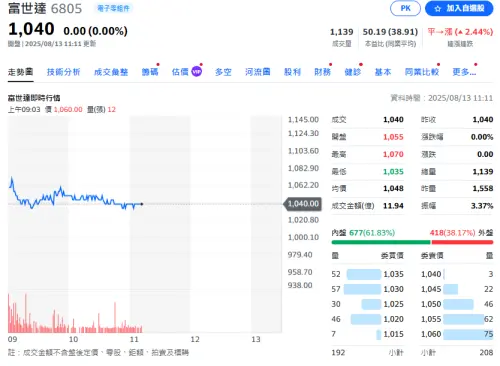Click the 最高 value 1,070
Viewport: 500px width, 366px height.
click(393, 154)
